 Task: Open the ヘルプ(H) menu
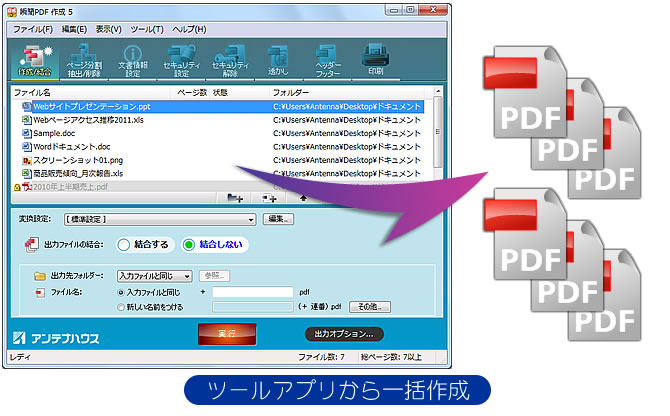(189, 29)
